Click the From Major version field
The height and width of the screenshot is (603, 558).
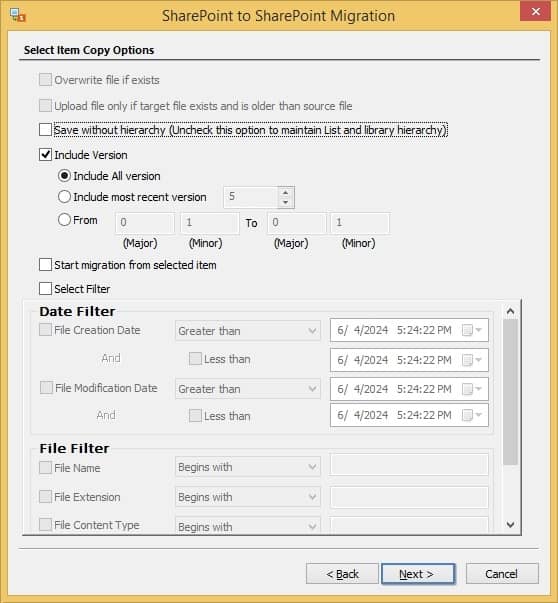pos(145,223)
